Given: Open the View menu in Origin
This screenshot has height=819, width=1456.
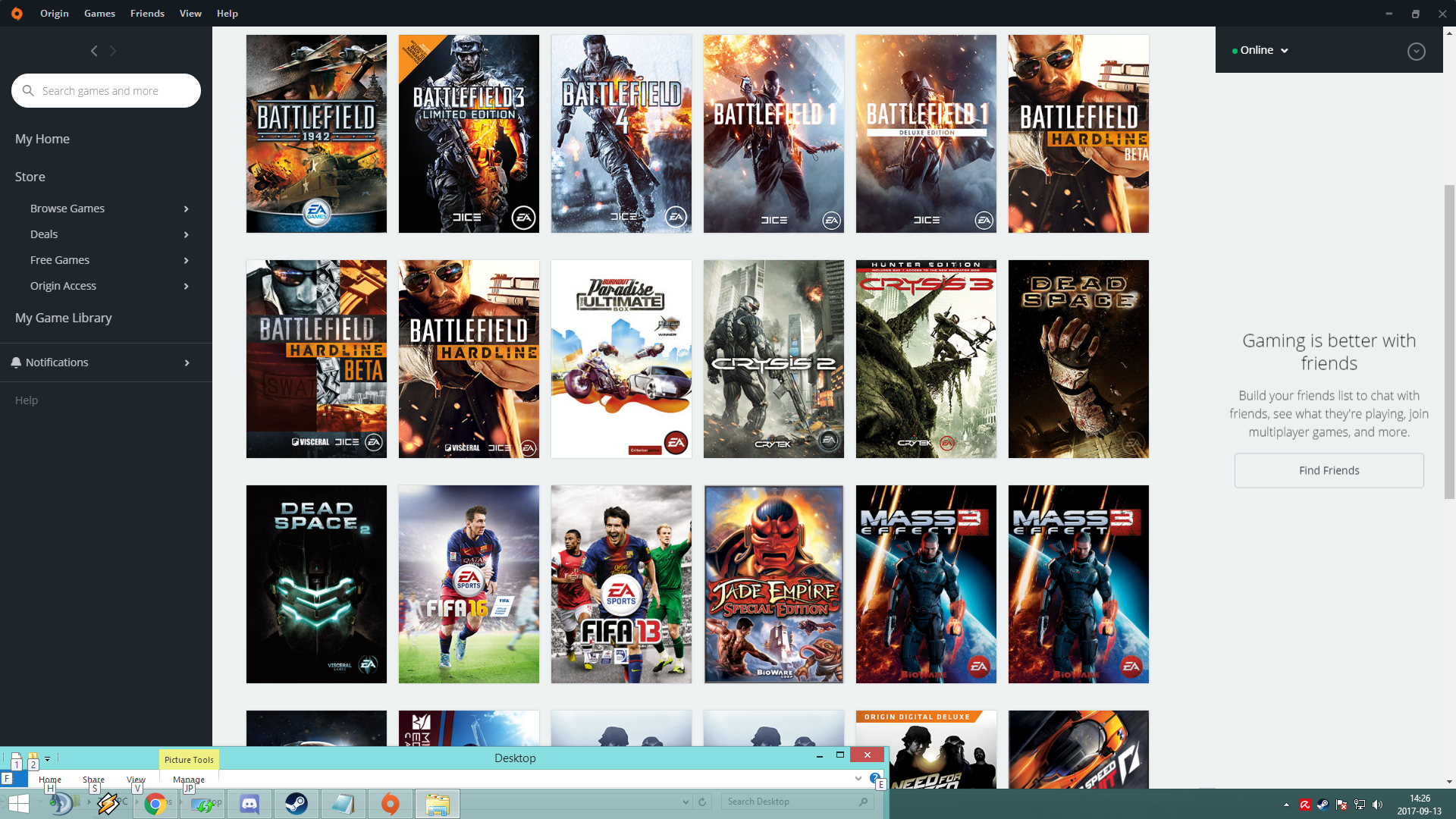Looking at the screenshot, I should (x=190, y=13).
